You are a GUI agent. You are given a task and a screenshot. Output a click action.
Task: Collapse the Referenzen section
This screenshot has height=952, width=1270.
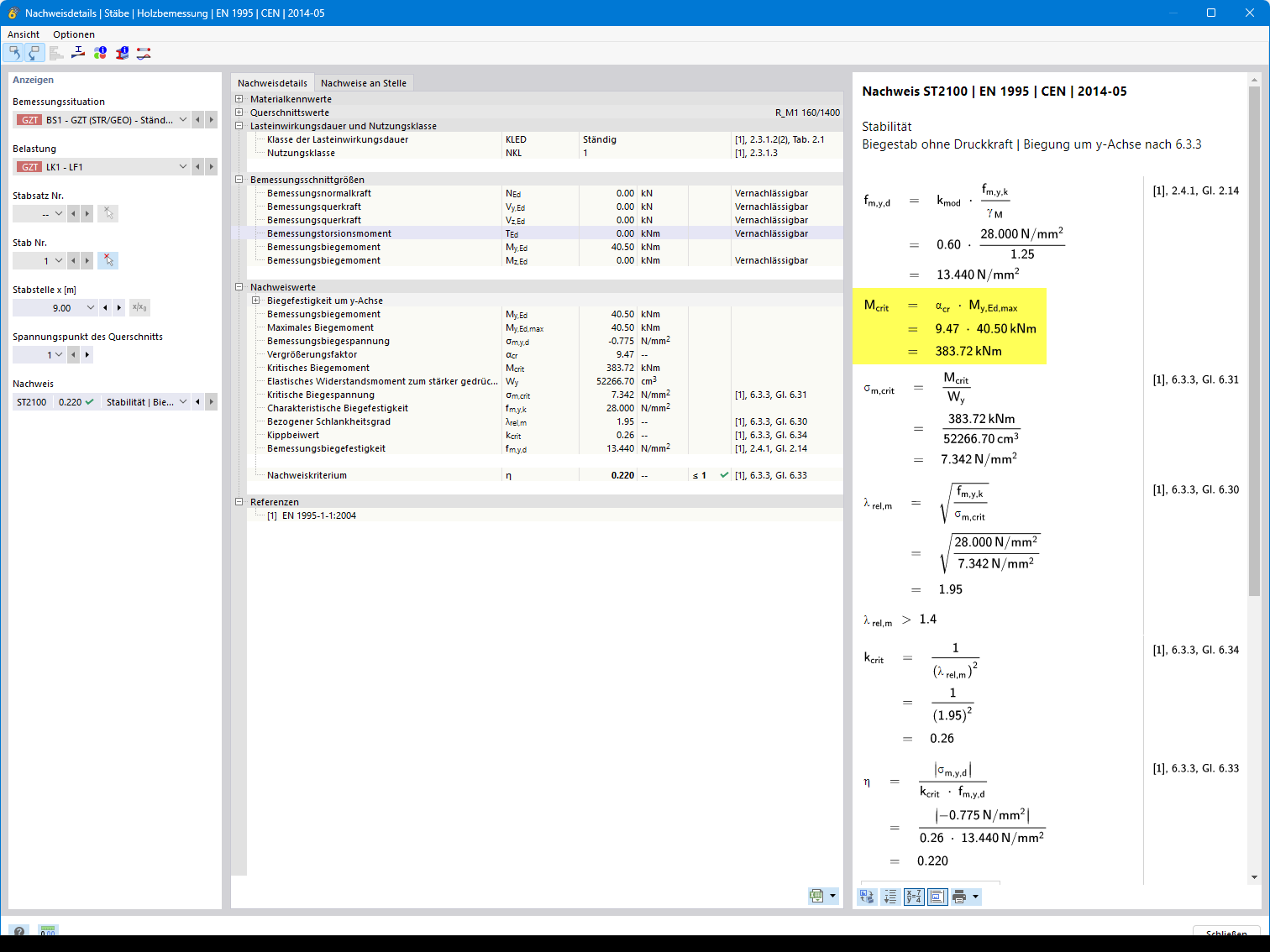pos(239,502)
